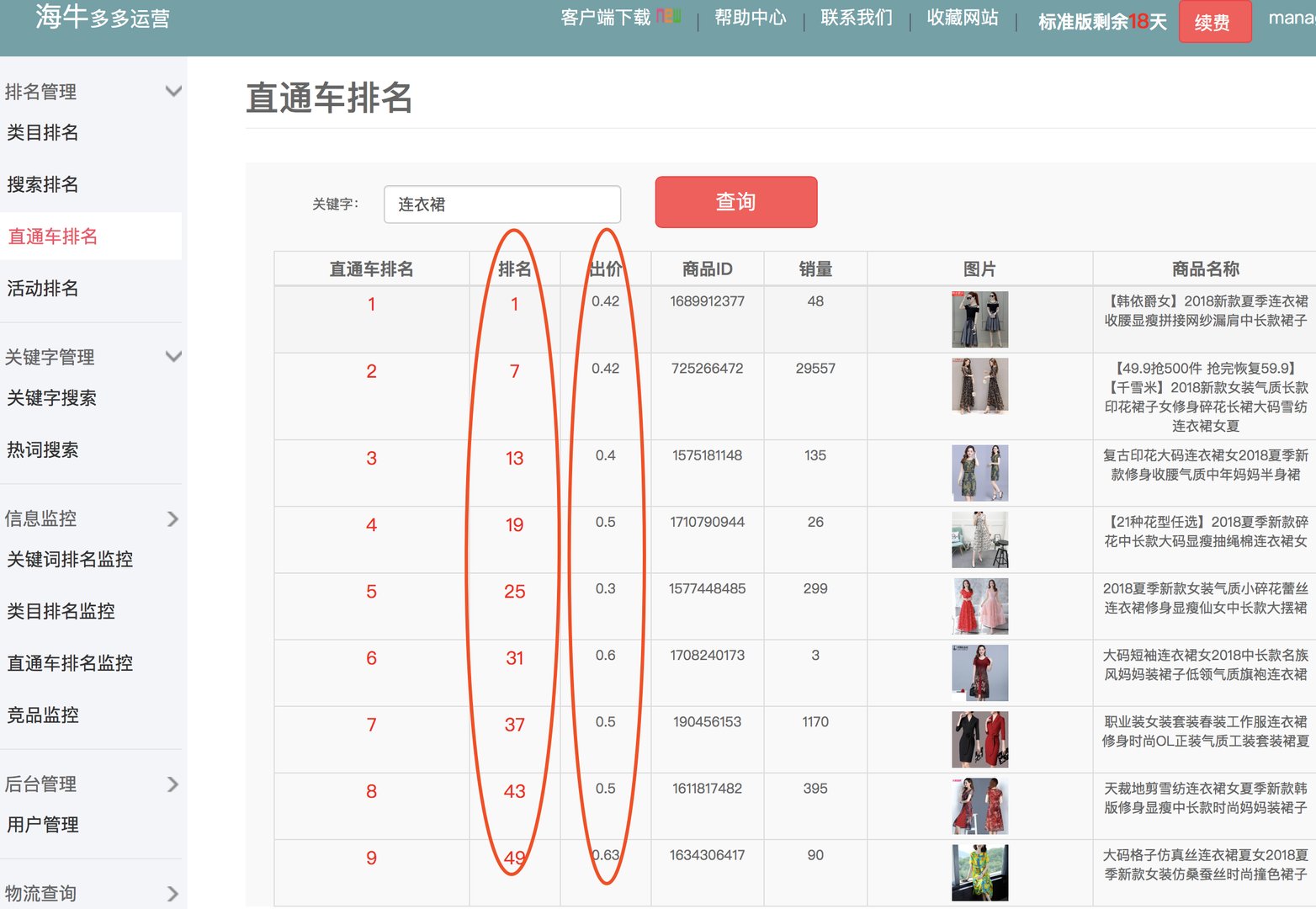The height and width of the screenshot is (909, 1316).
Task: Open 关键词排名监控 from the sidebar
Action: coord(69,560)
